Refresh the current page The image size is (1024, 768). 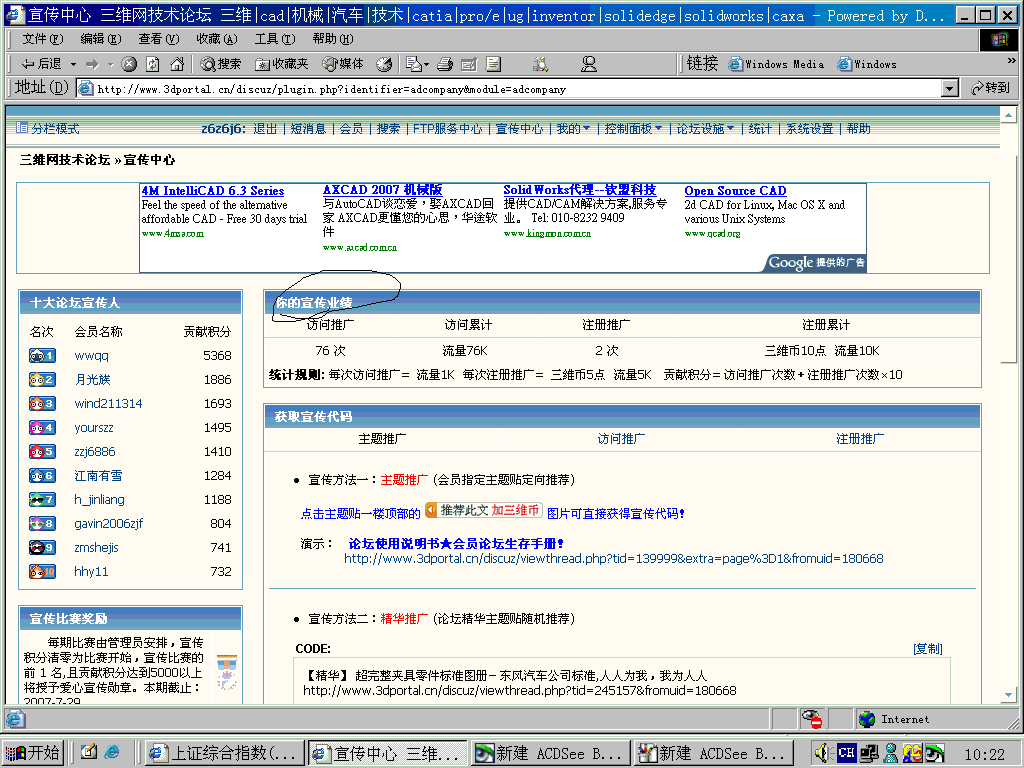(x=151, y=64)
